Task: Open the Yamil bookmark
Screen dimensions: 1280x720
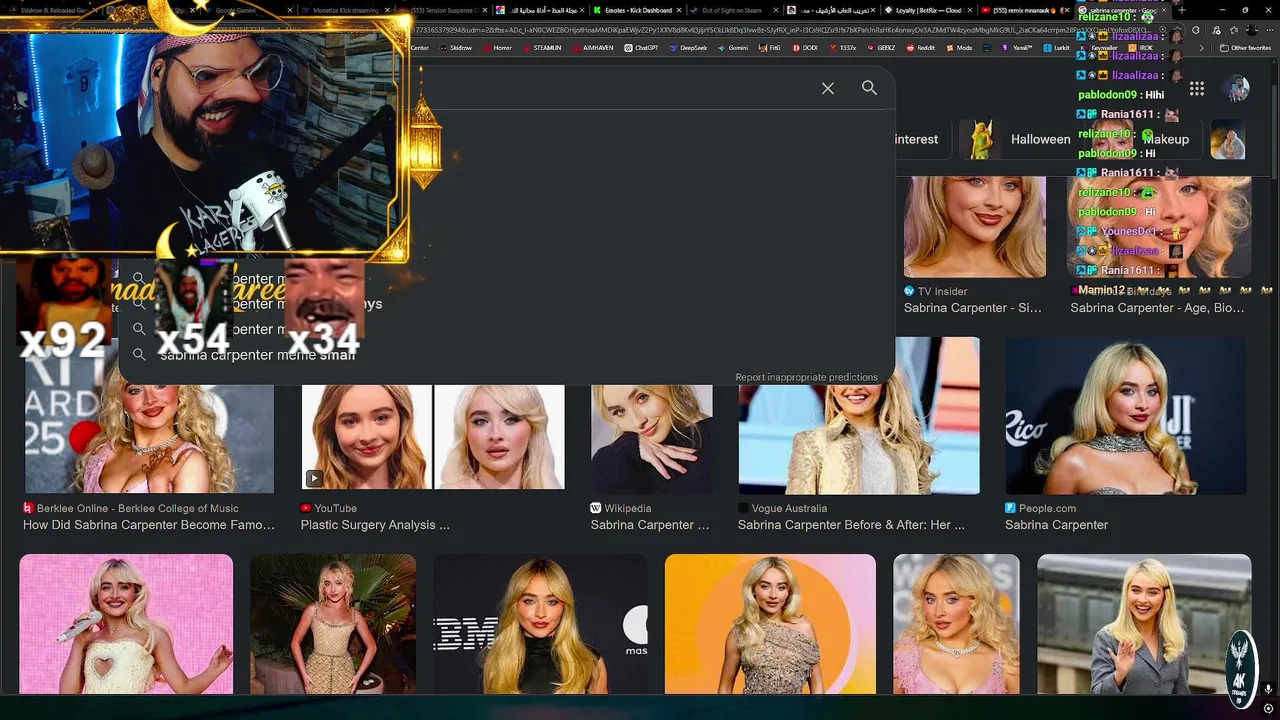Action: click(x=1016, y=47)
